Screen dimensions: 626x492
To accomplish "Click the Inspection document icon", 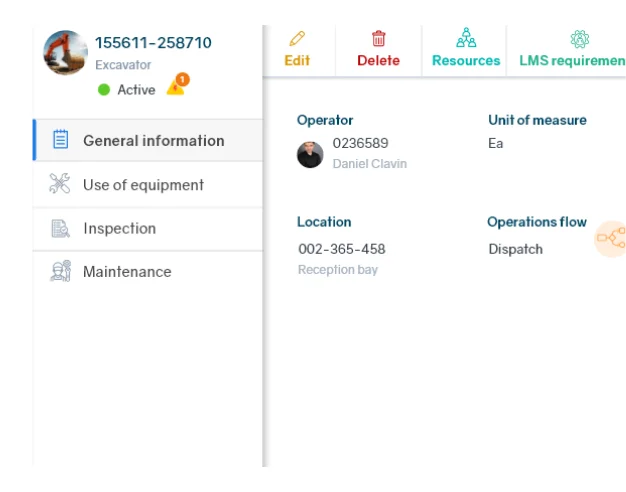I will (x=60, y=228).
